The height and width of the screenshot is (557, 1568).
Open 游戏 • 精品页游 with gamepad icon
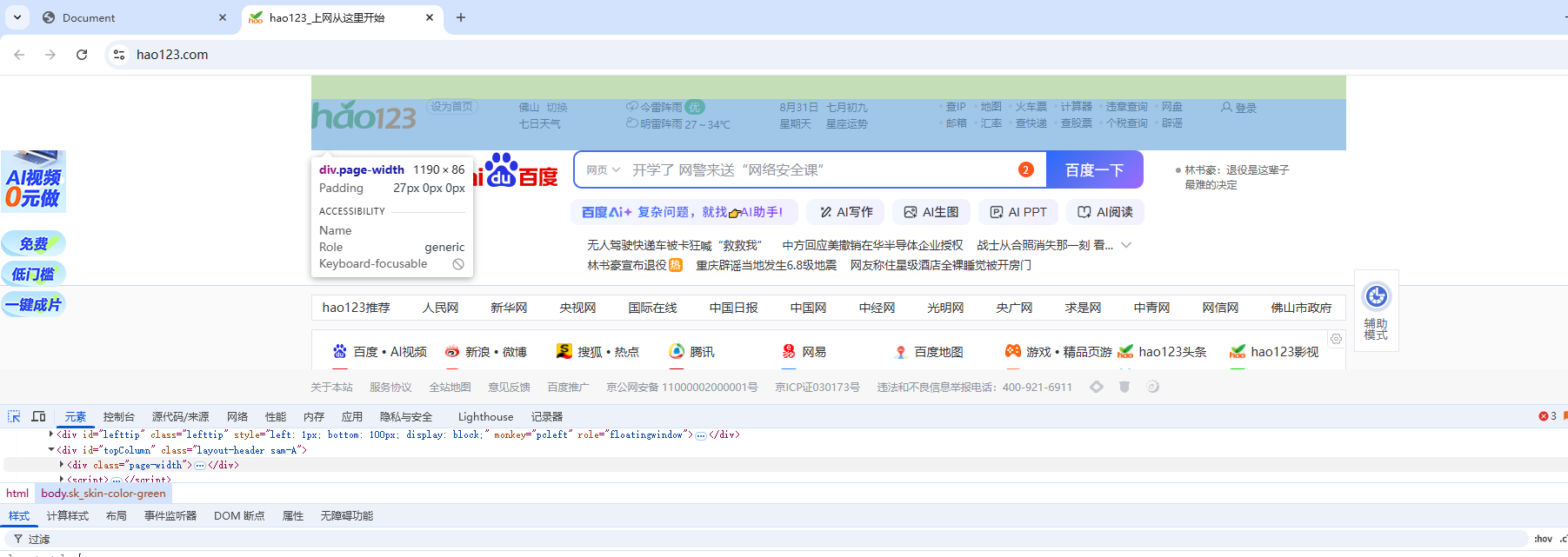pos(1058,352)
